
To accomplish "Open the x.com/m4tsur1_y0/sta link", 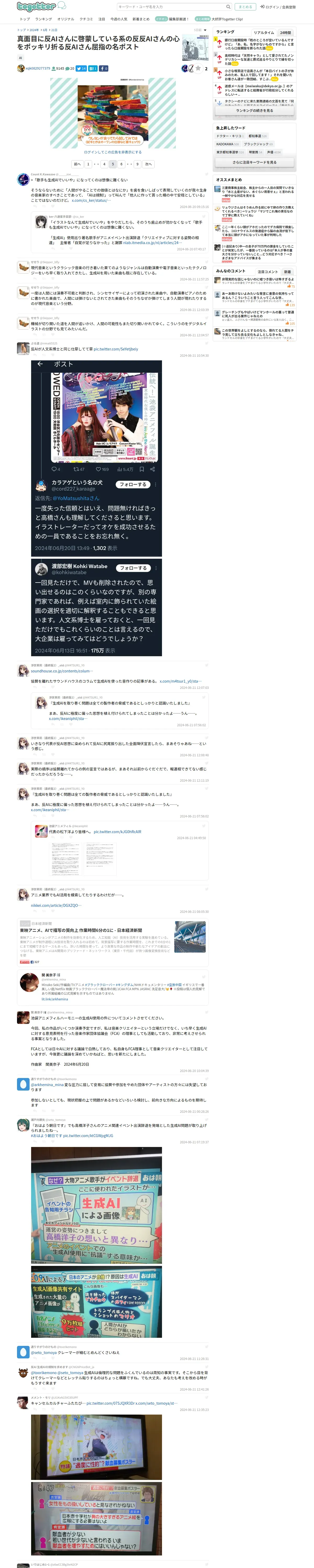I will click(x=181, y=681).
